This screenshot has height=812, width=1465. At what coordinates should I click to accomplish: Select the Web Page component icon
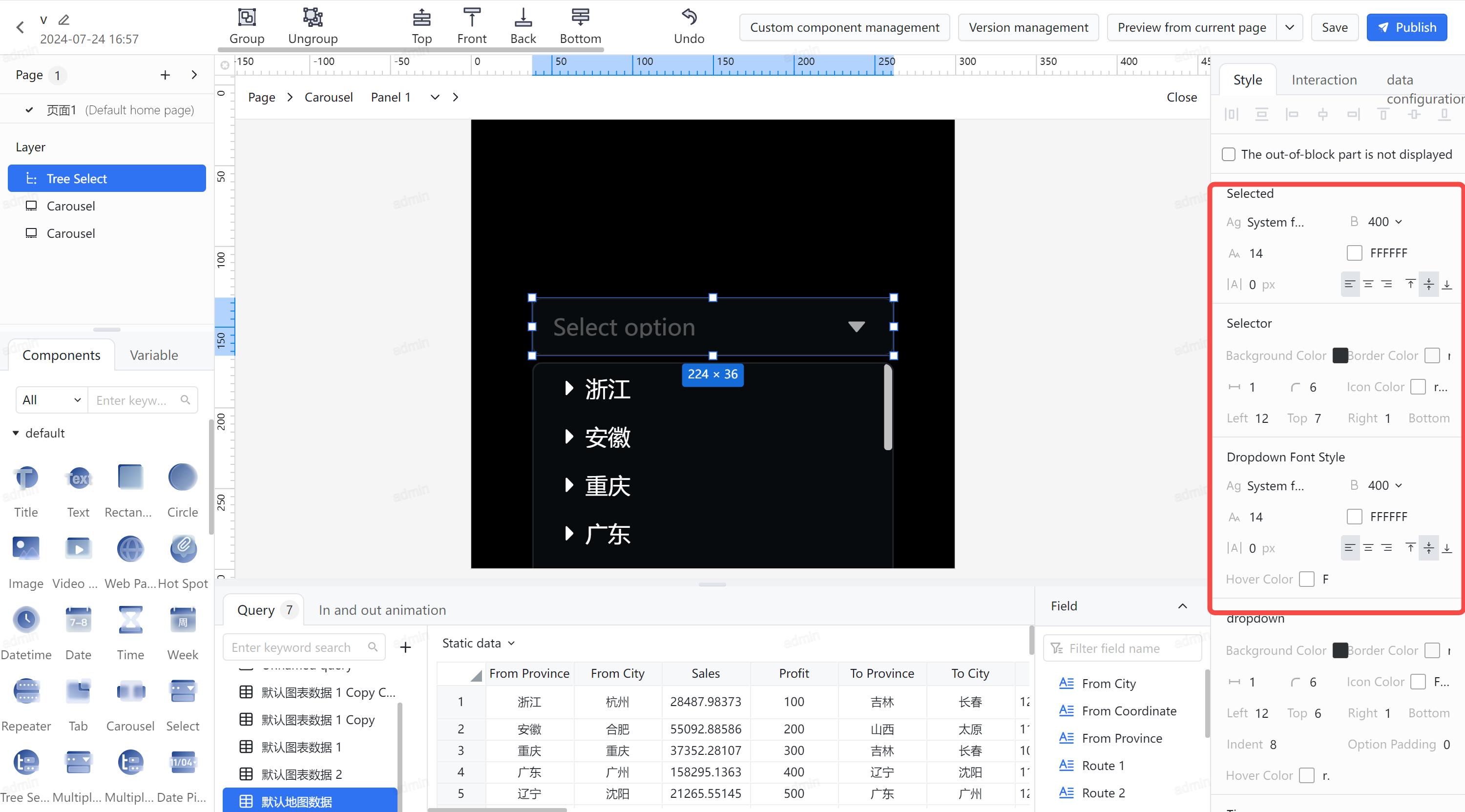pyautogui.click(x=130, y=549)
